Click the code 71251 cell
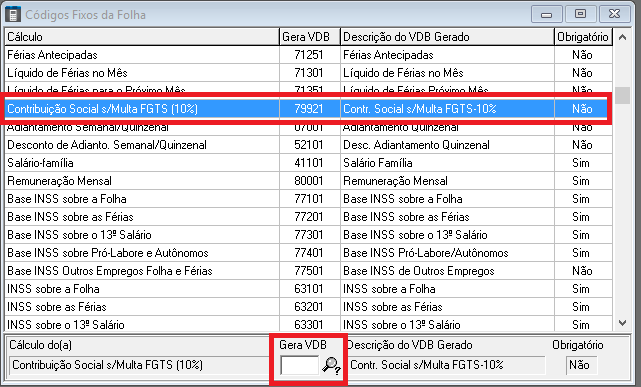Viewport: 641px width, 387px height. (310, 55)
